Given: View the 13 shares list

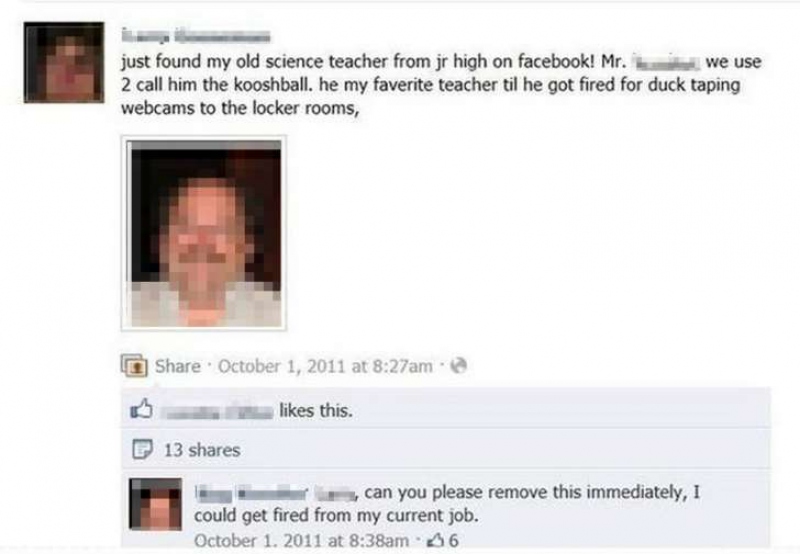Looking at the screenshot, I should (x=202, y=450).
